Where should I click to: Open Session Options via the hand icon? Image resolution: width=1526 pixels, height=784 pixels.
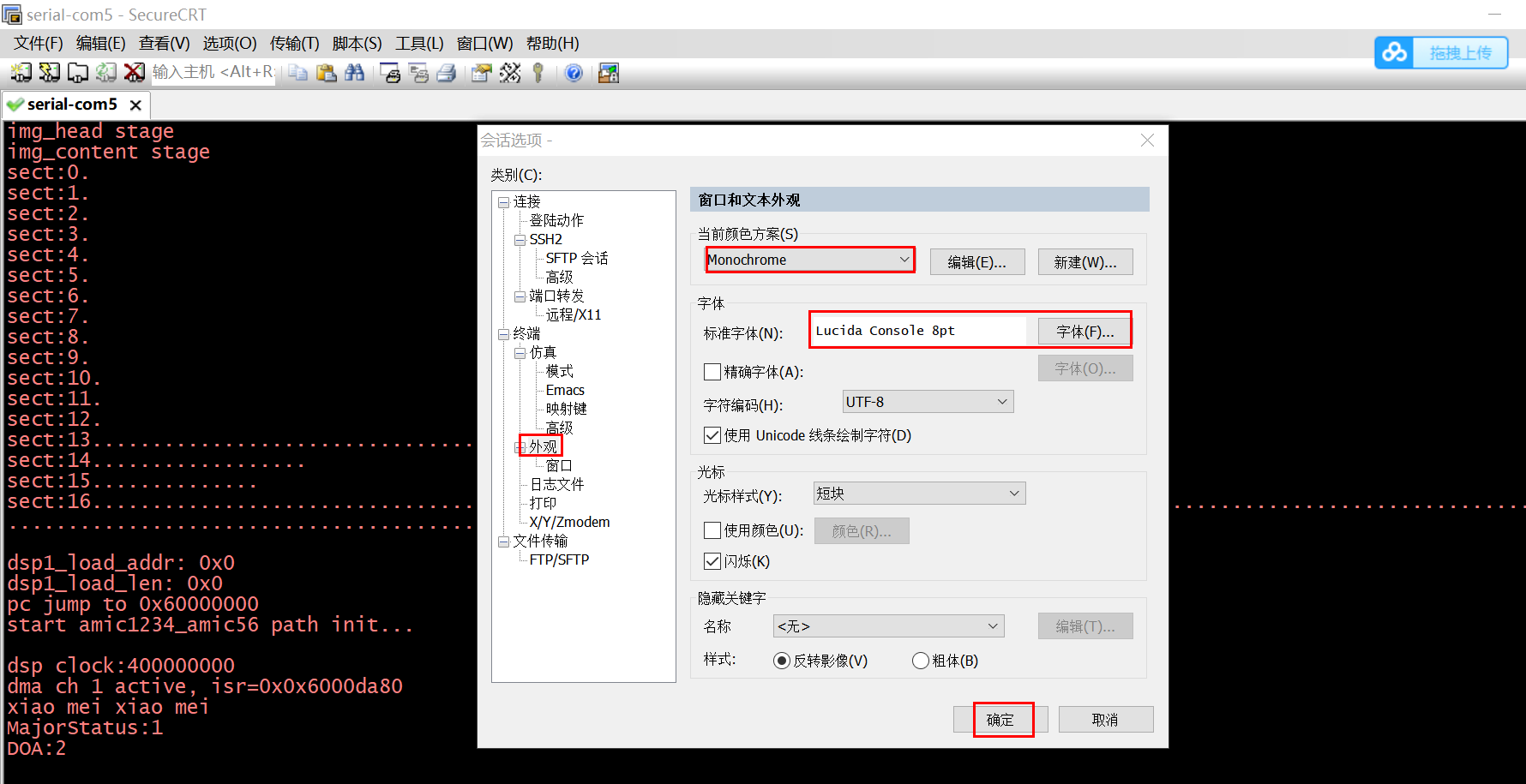pyautogui.click(x=481, y=73)
